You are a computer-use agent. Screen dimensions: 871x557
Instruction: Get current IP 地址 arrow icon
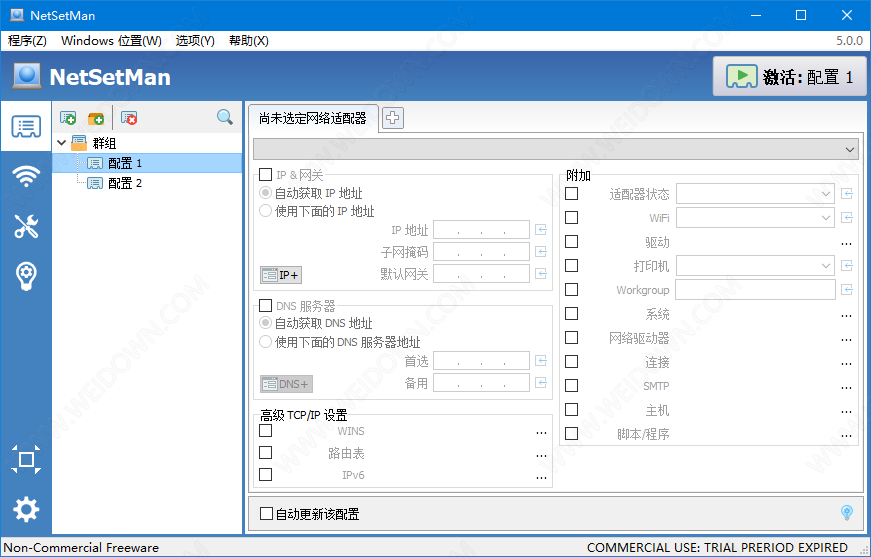pos(541,230)
